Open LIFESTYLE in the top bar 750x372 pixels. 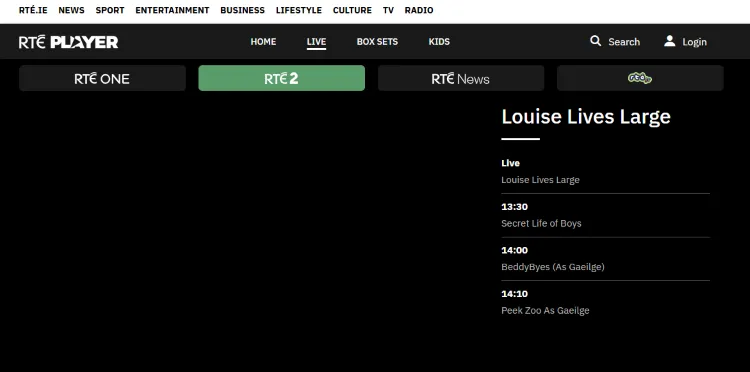pyautogui.click(x=299, y=10)
